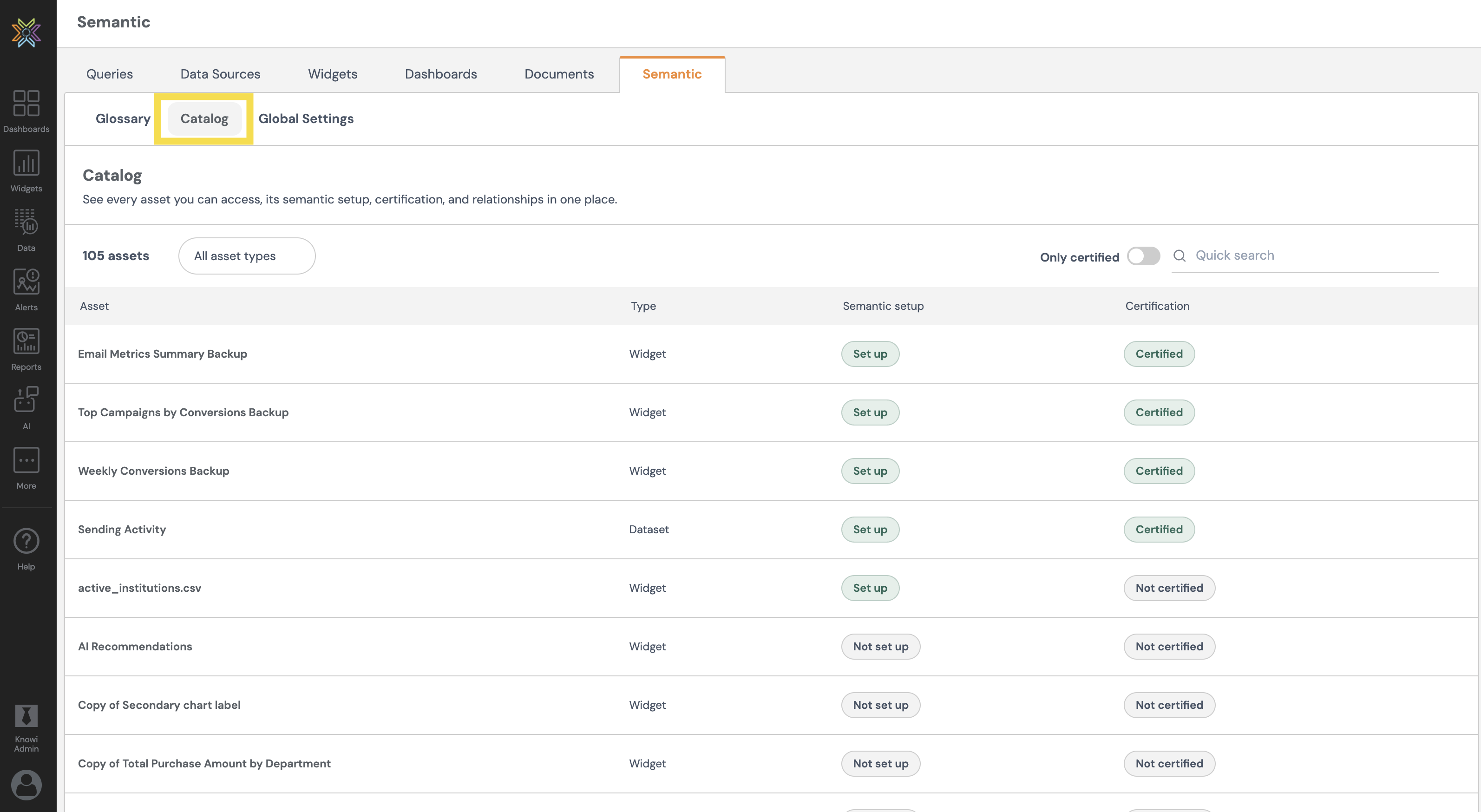Click Not set up for Copy of Total Purchase Amount

tap(881, 764)
